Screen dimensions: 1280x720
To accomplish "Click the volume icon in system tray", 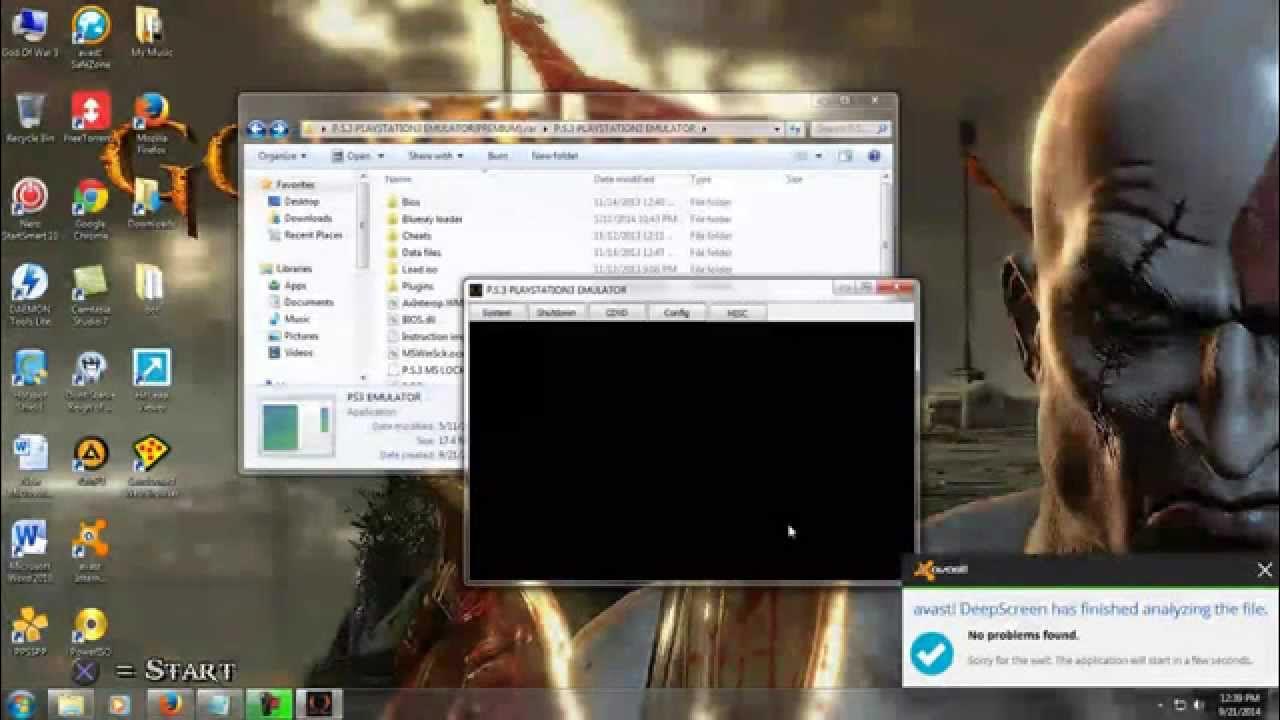I will (x=1199, y=705).
